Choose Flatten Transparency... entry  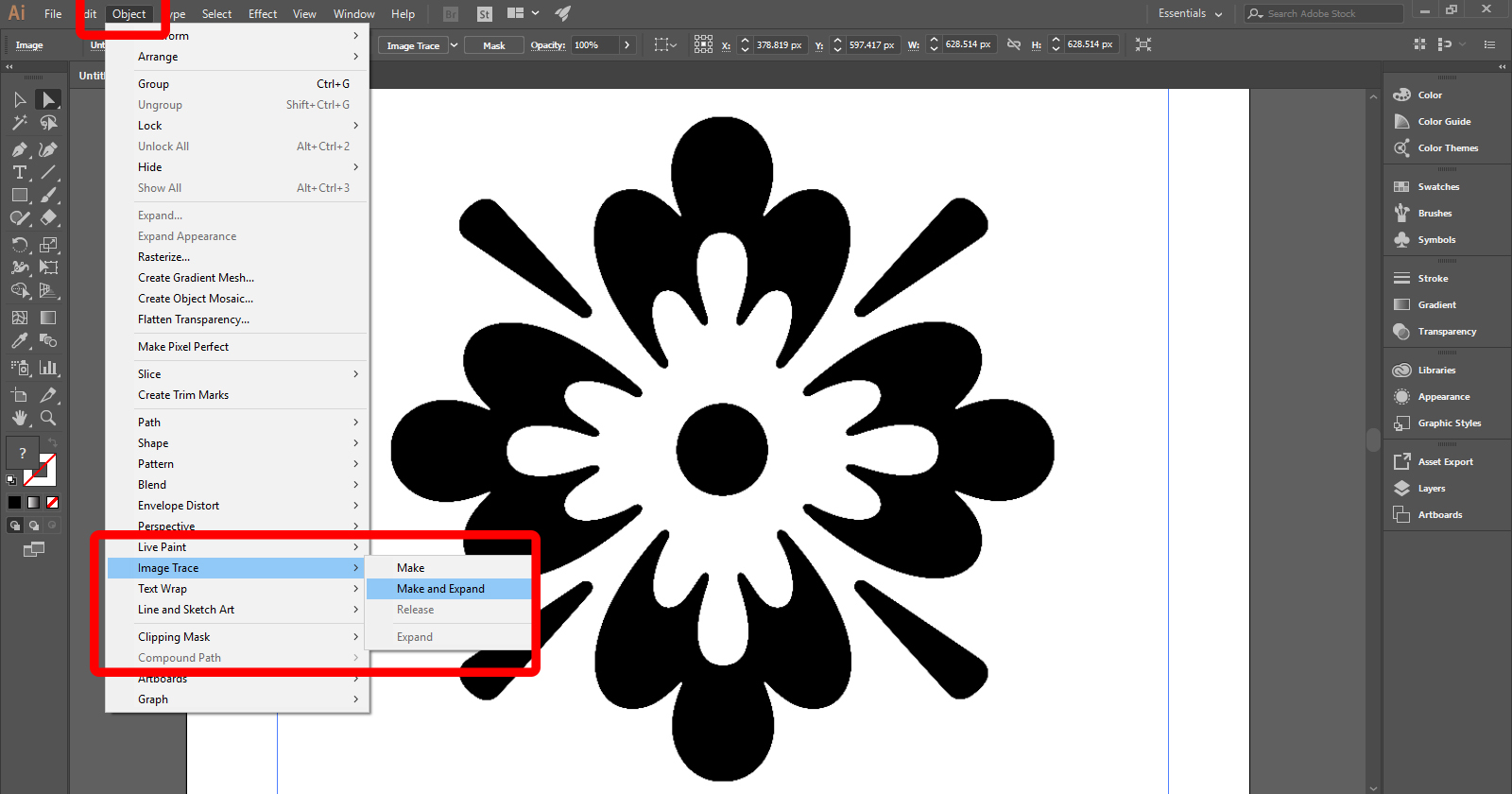pos(236,319)
